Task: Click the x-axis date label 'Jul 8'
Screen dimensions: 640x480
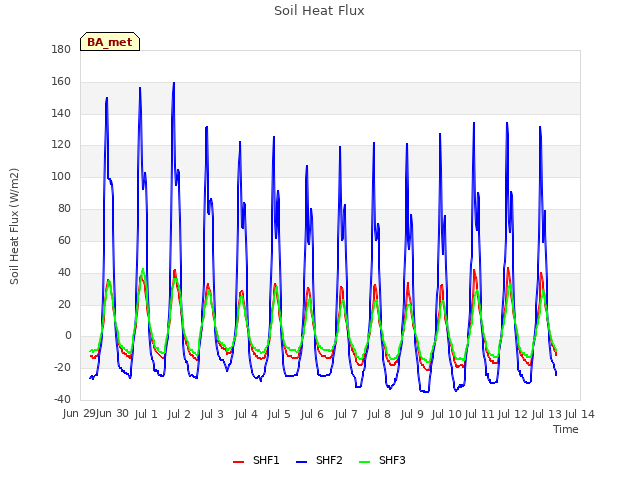Action: [379, 414]
